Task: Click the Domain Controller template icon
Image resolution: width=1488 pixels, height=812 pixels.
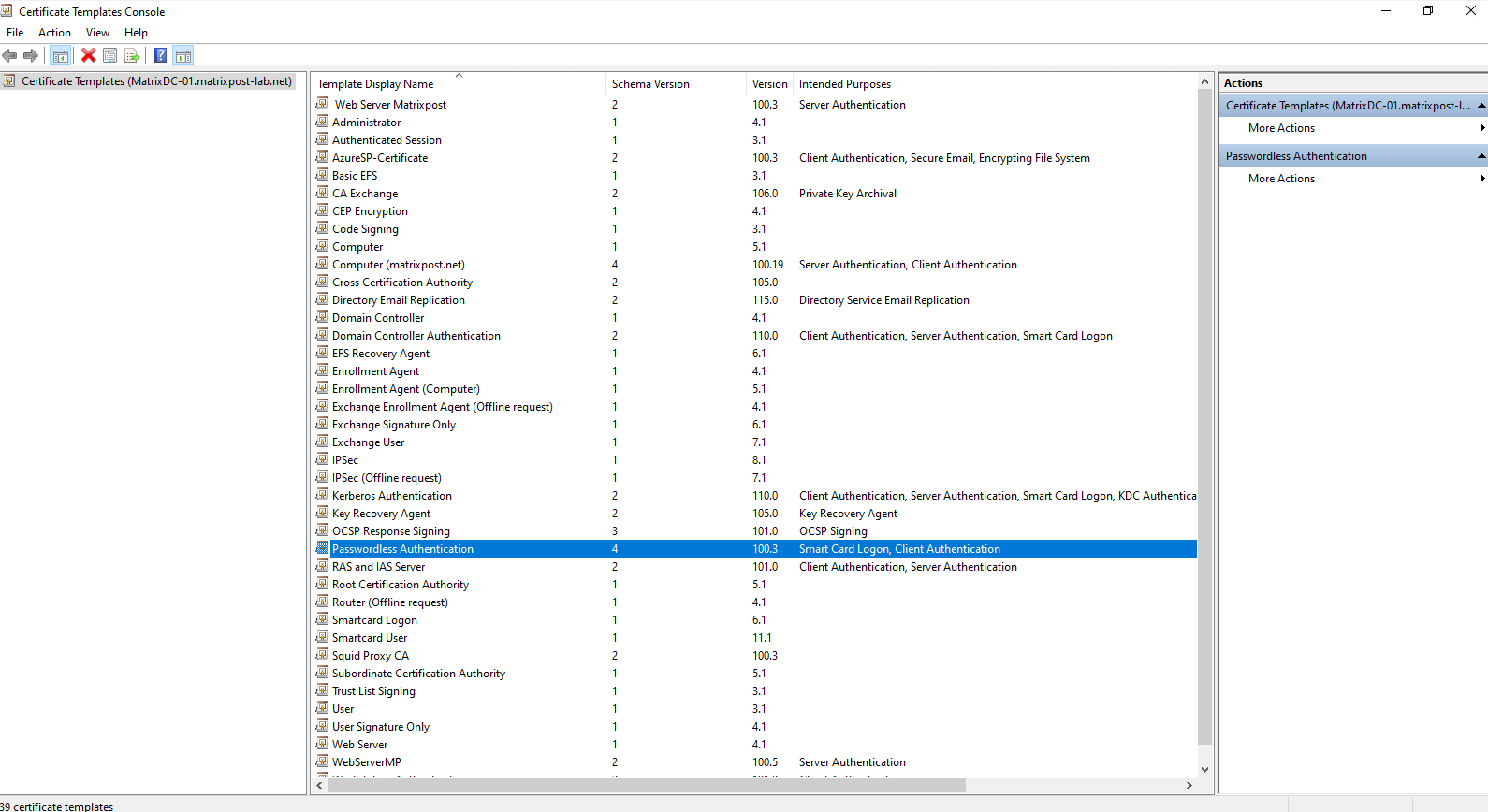Action: pyautogui.click(x=323, y=317)
